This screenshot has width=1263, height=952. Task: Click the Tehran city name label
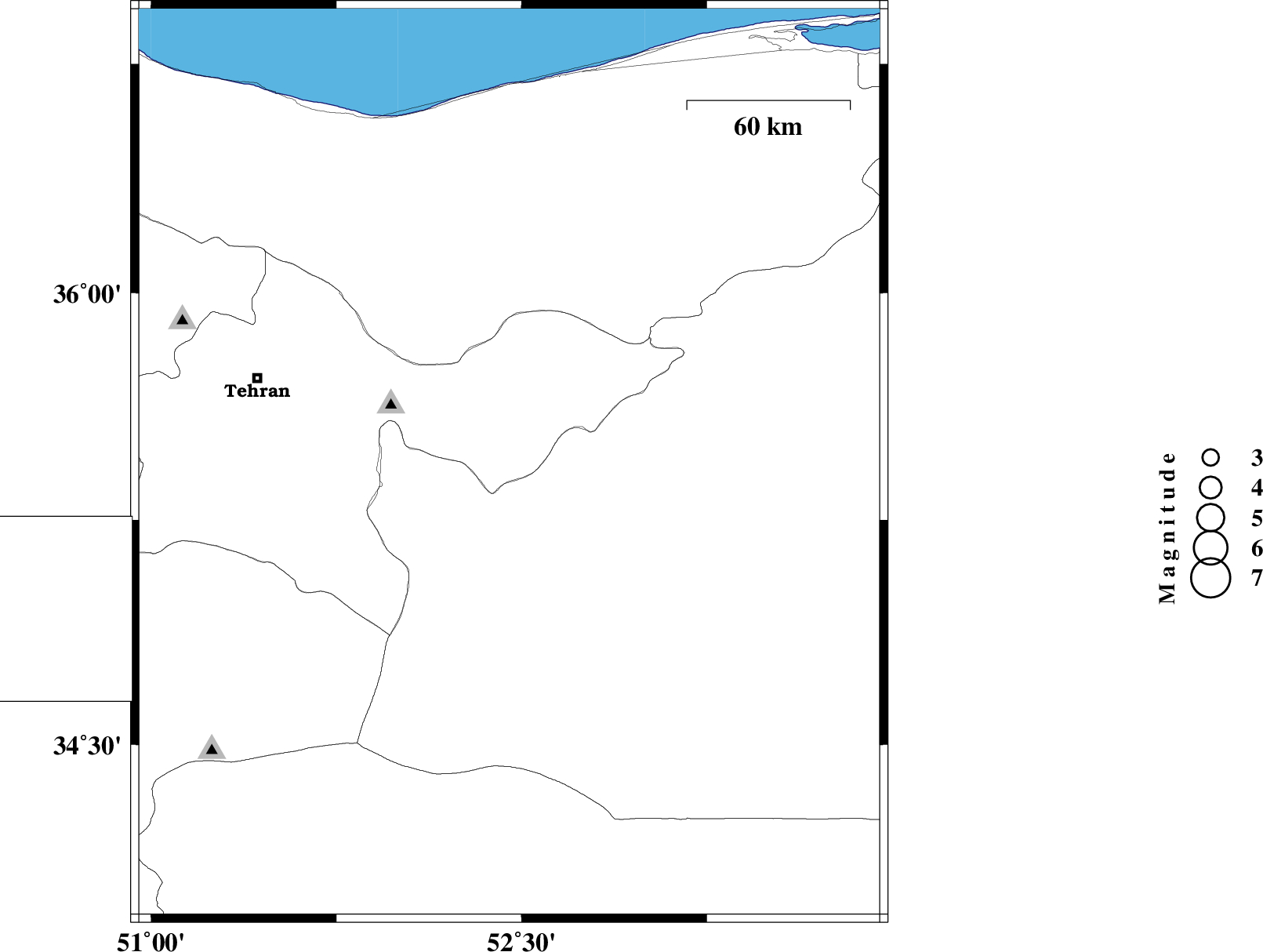click(x=257, y=391)
